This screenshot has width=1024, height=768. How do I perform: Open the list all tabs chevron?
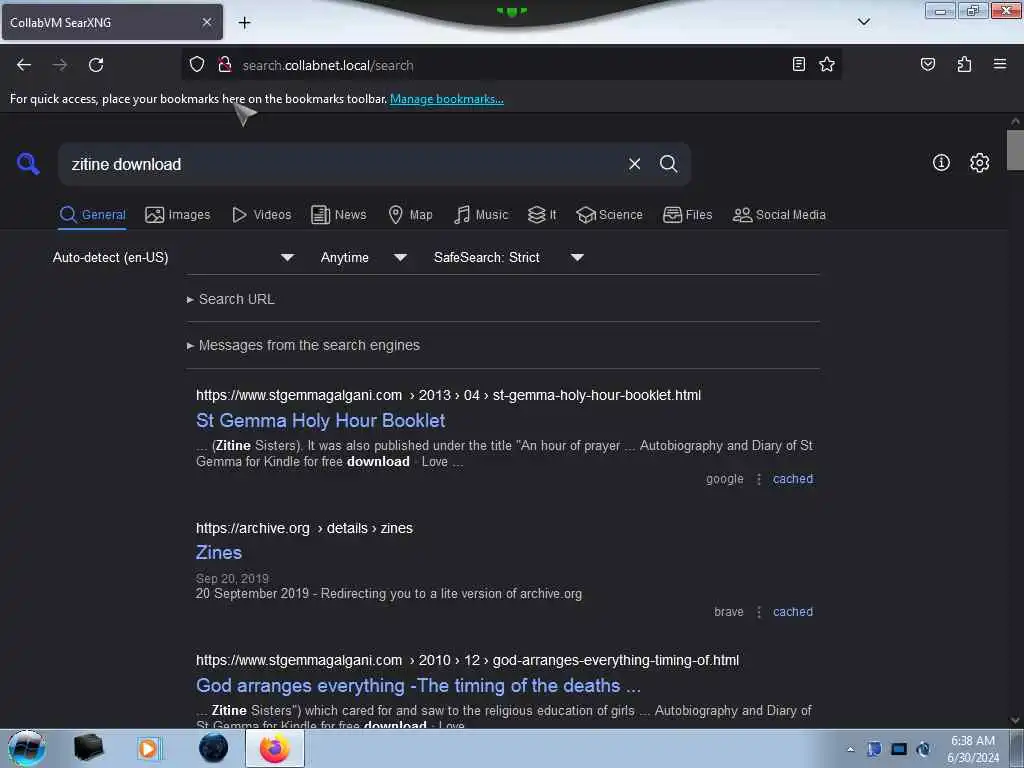coord(863,22)
